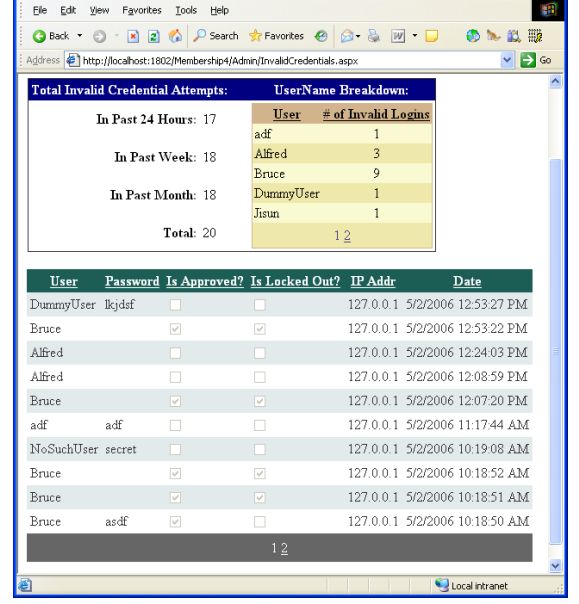The height and width of the screenshot is (604, 579).
Task: Open the Forward button history dropdown arrow
Action: coord(116,36)
